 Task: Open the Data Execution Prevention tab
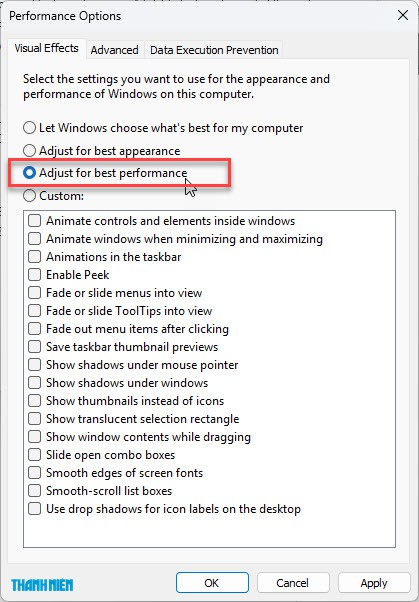[214, 50]
